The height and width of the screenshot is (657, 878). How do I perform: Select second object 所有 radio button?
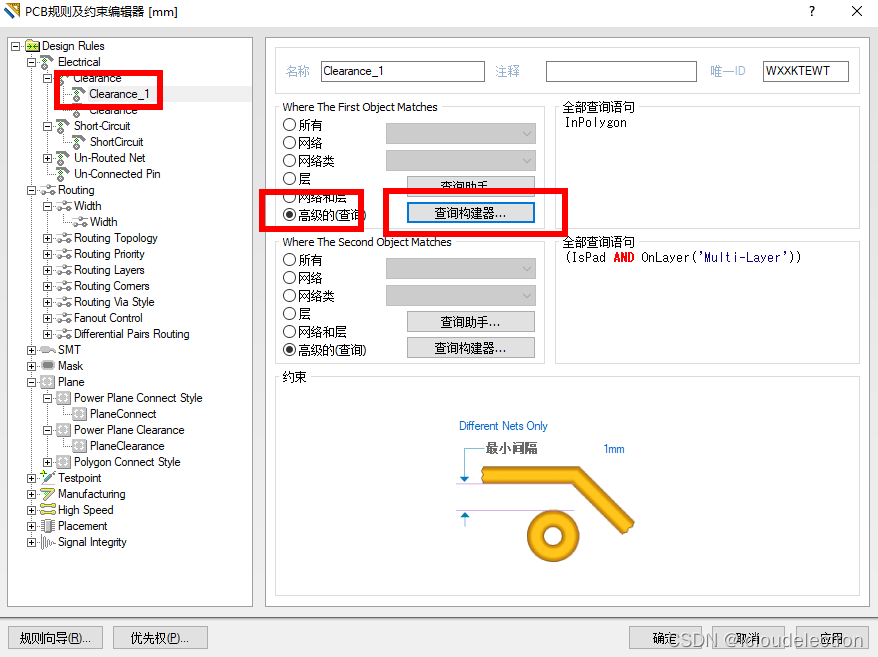[289, 259]
